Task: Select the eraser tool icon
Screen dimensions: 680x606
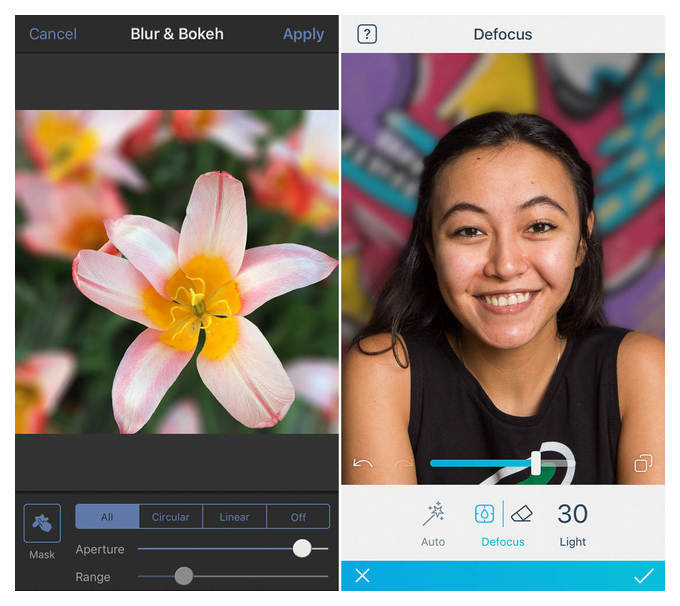Action: click(522, 514)
